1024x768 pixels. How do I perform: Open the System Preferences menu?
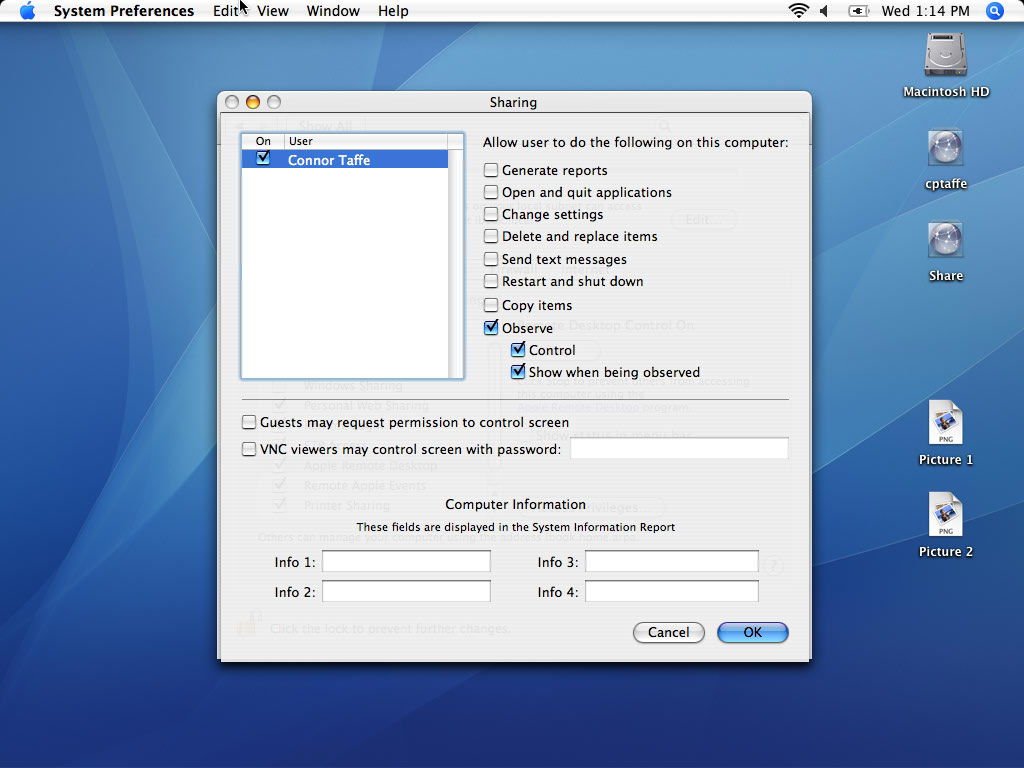pos(123,11)
